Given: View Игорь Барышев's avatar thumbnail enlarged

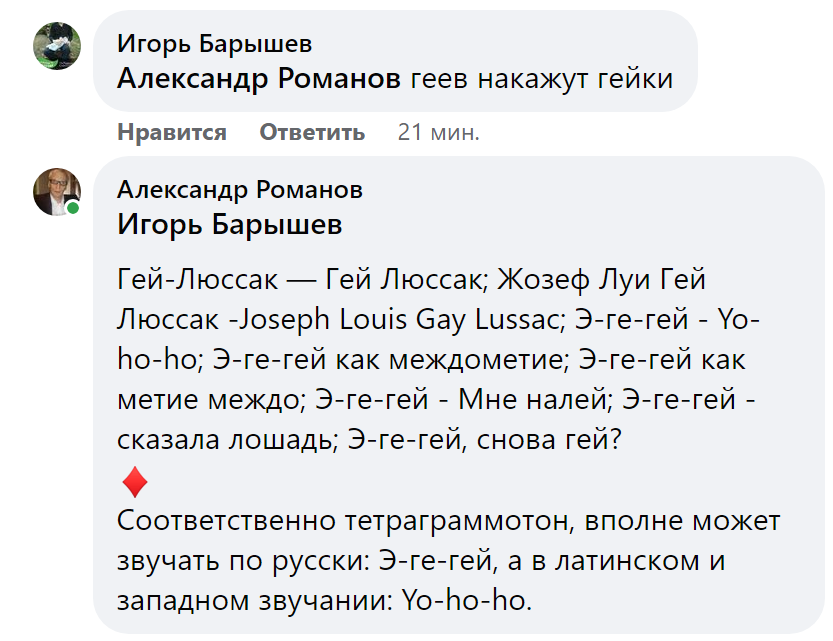Looking at the screenshot, I should [55, 48].
